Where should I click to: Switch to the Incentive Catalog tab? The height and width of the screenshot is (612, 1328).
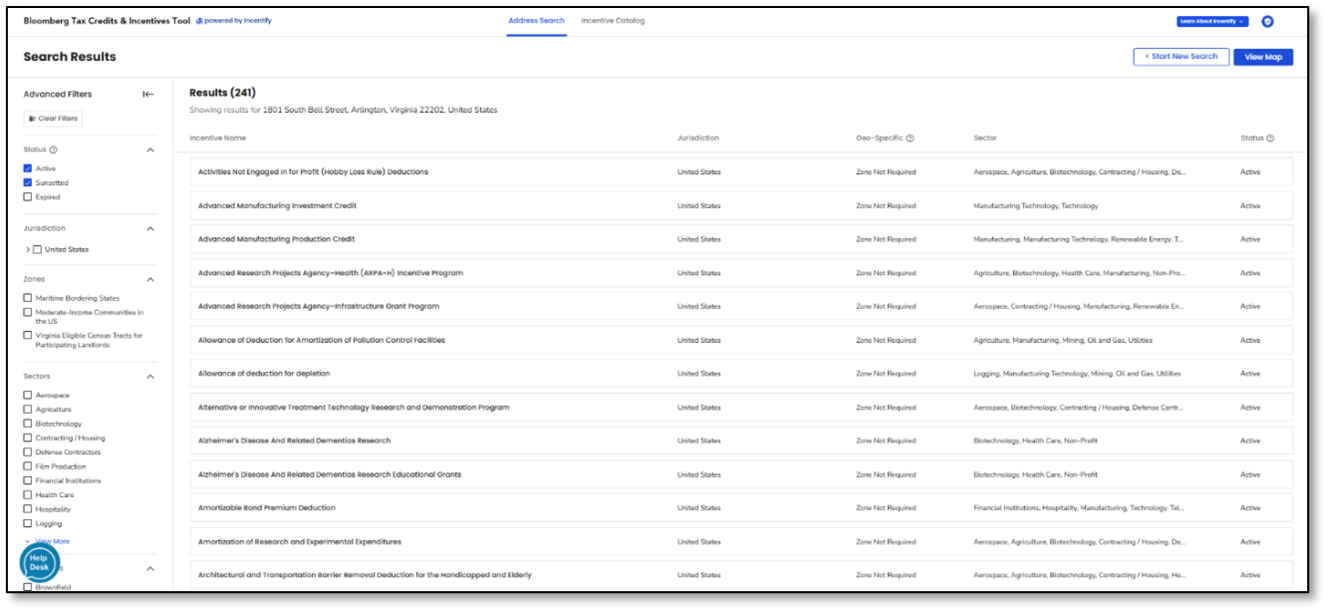[x=612, y=20]
